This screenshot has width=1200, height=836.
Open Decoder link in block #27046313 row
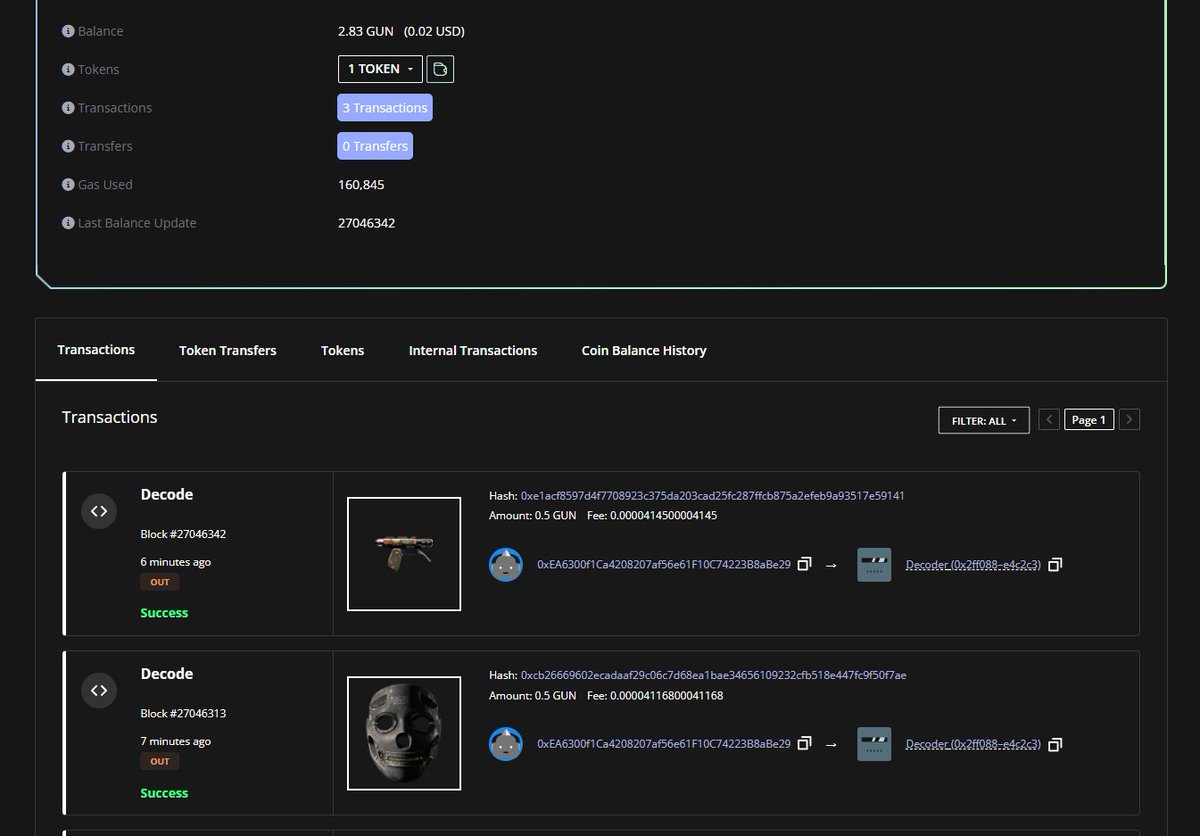[x=973, y=744]
